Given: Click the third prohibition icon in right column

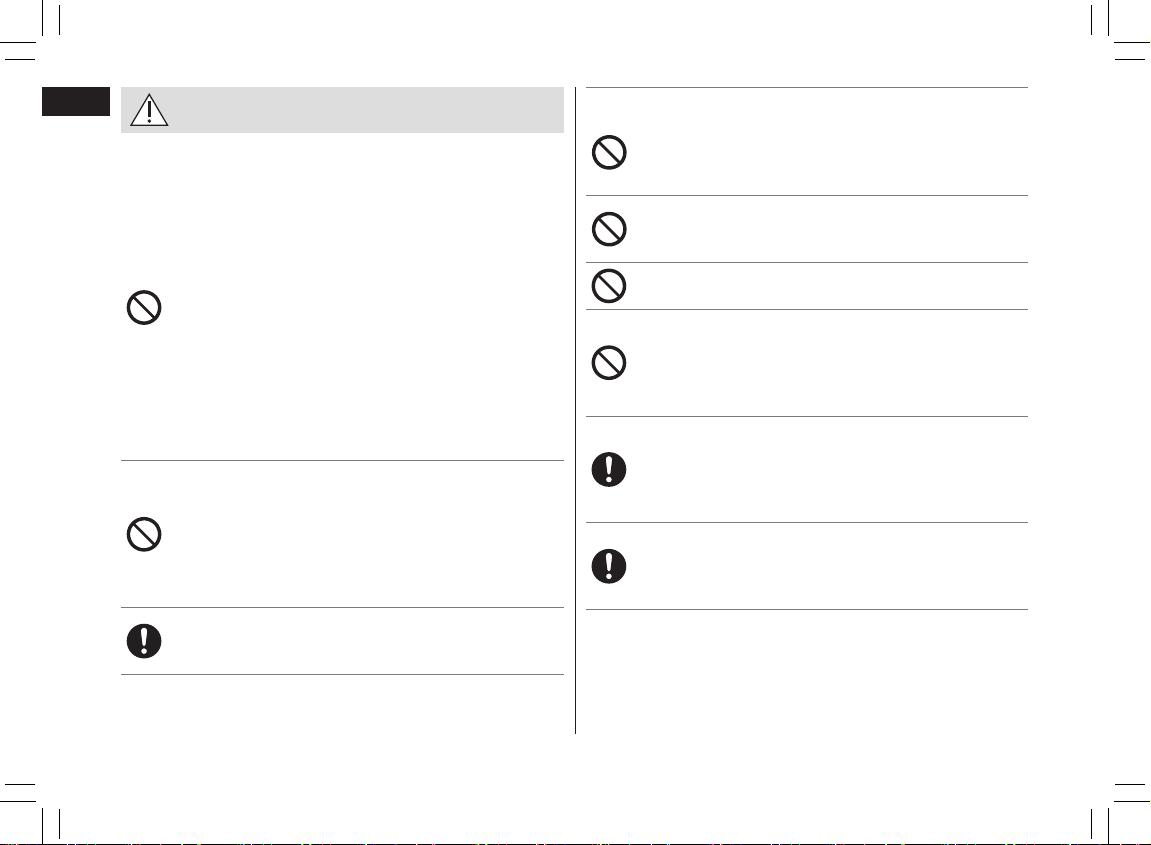Looking at the screenshot, I should tap(609, 286).
